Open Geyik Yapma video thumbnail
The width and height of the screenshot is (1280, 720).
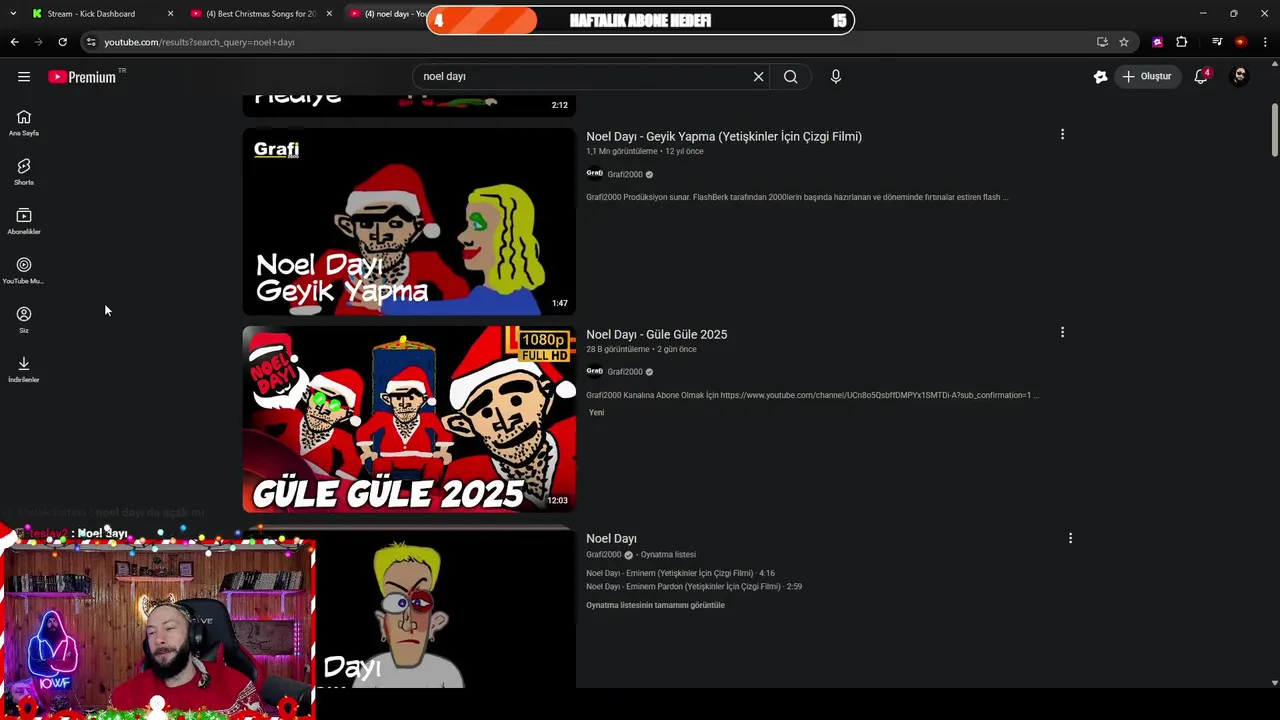tap(409, 221)
